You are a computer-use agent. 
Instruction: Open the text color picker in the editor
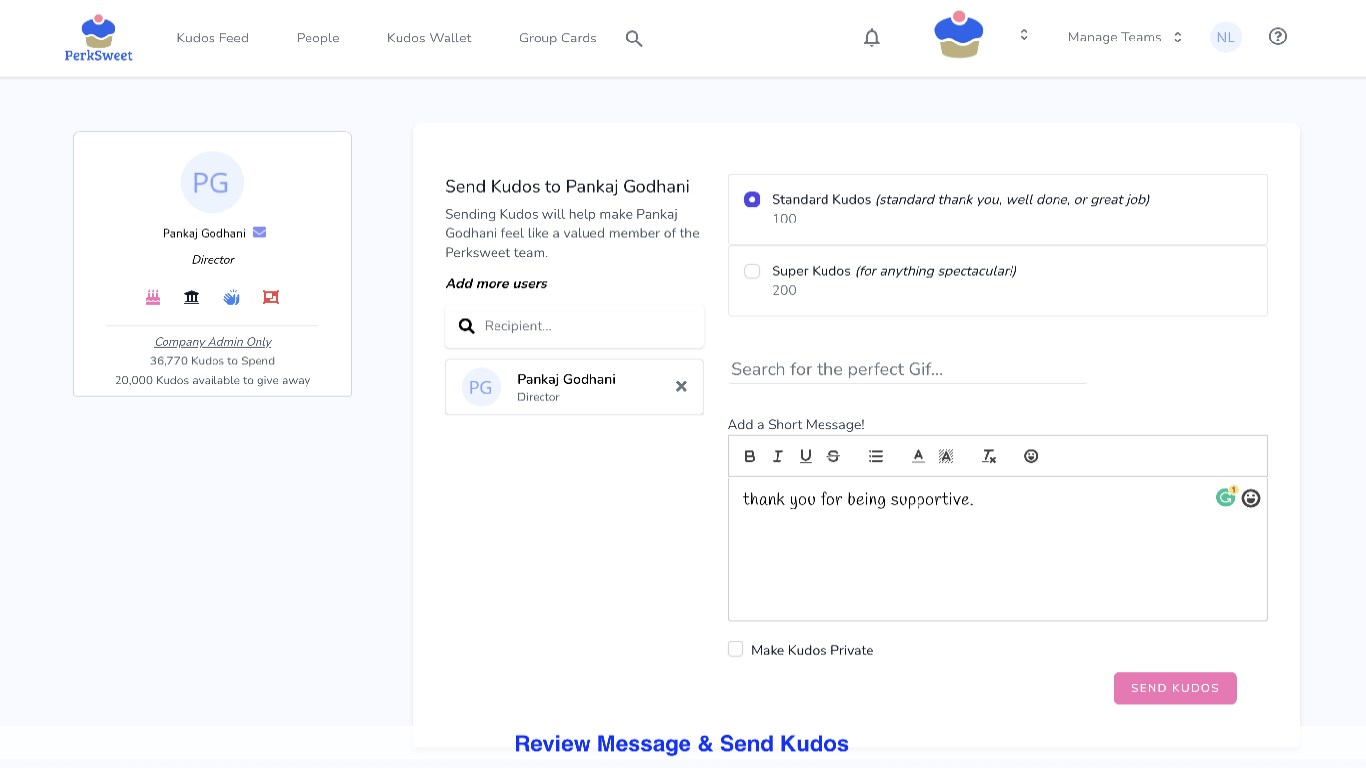coord(918,456)
